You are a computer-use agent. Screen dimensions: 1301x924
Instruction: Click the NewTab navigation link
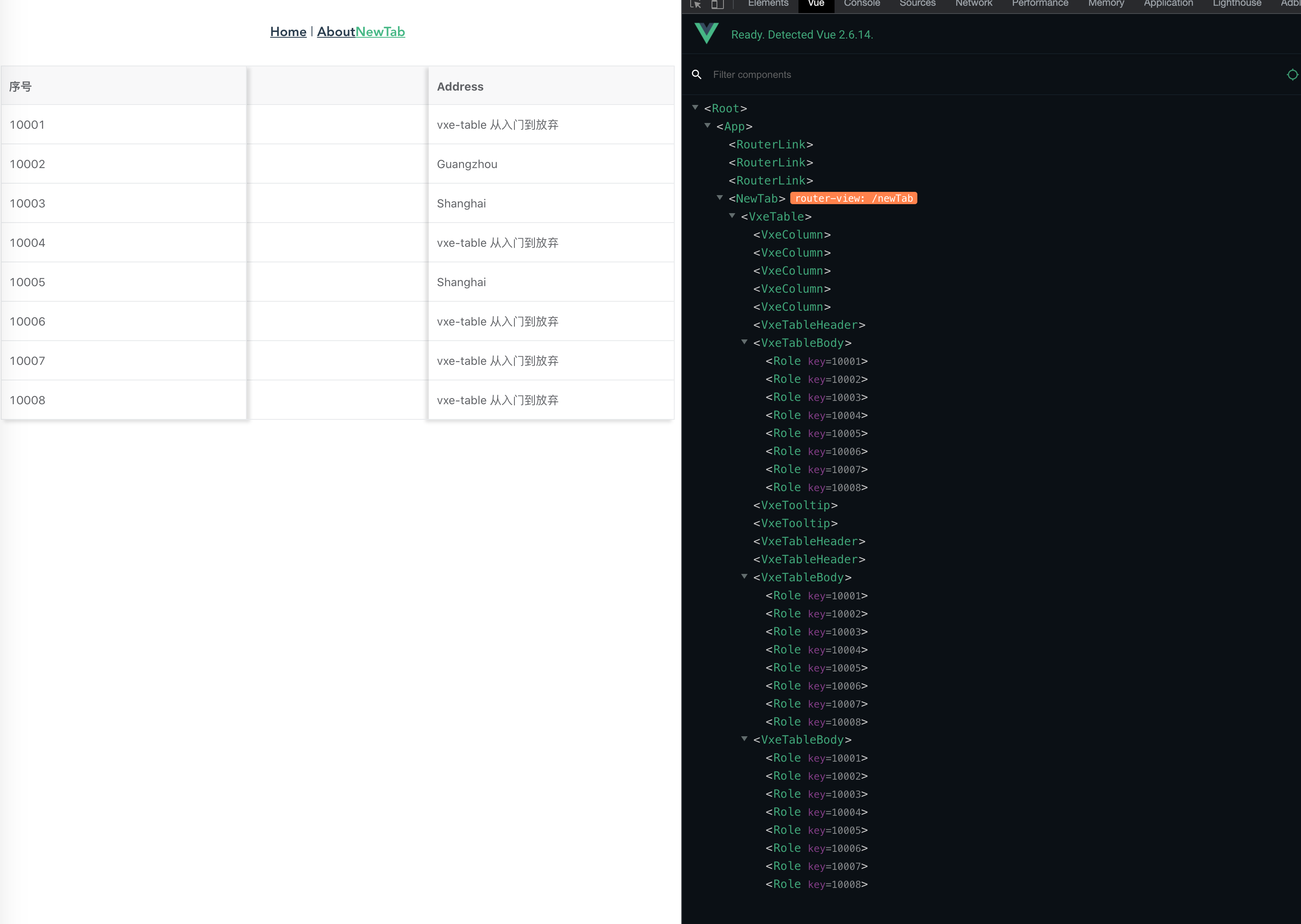(380, 32)
